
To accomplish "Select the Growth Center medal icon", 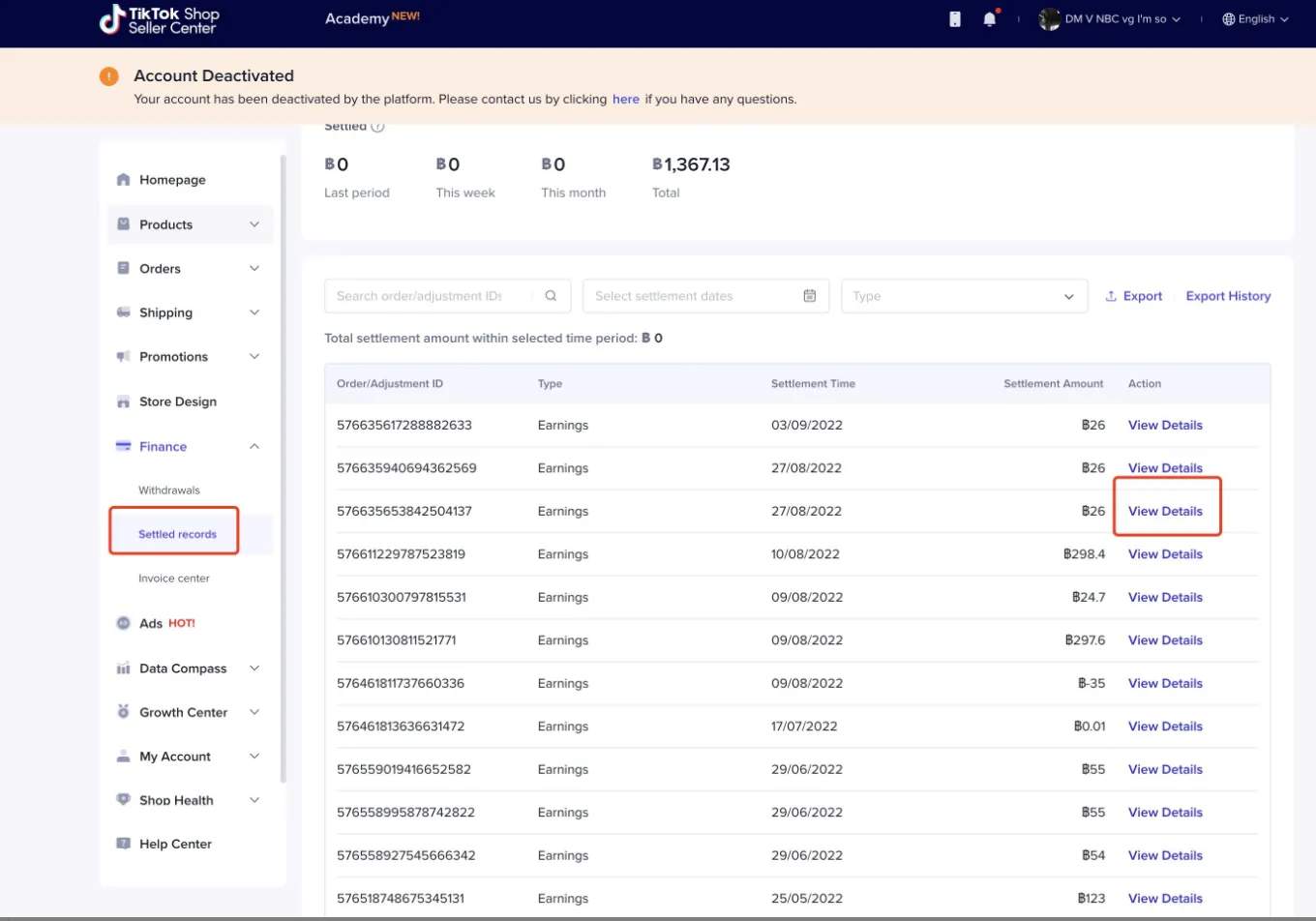I will tap(123, 712).
